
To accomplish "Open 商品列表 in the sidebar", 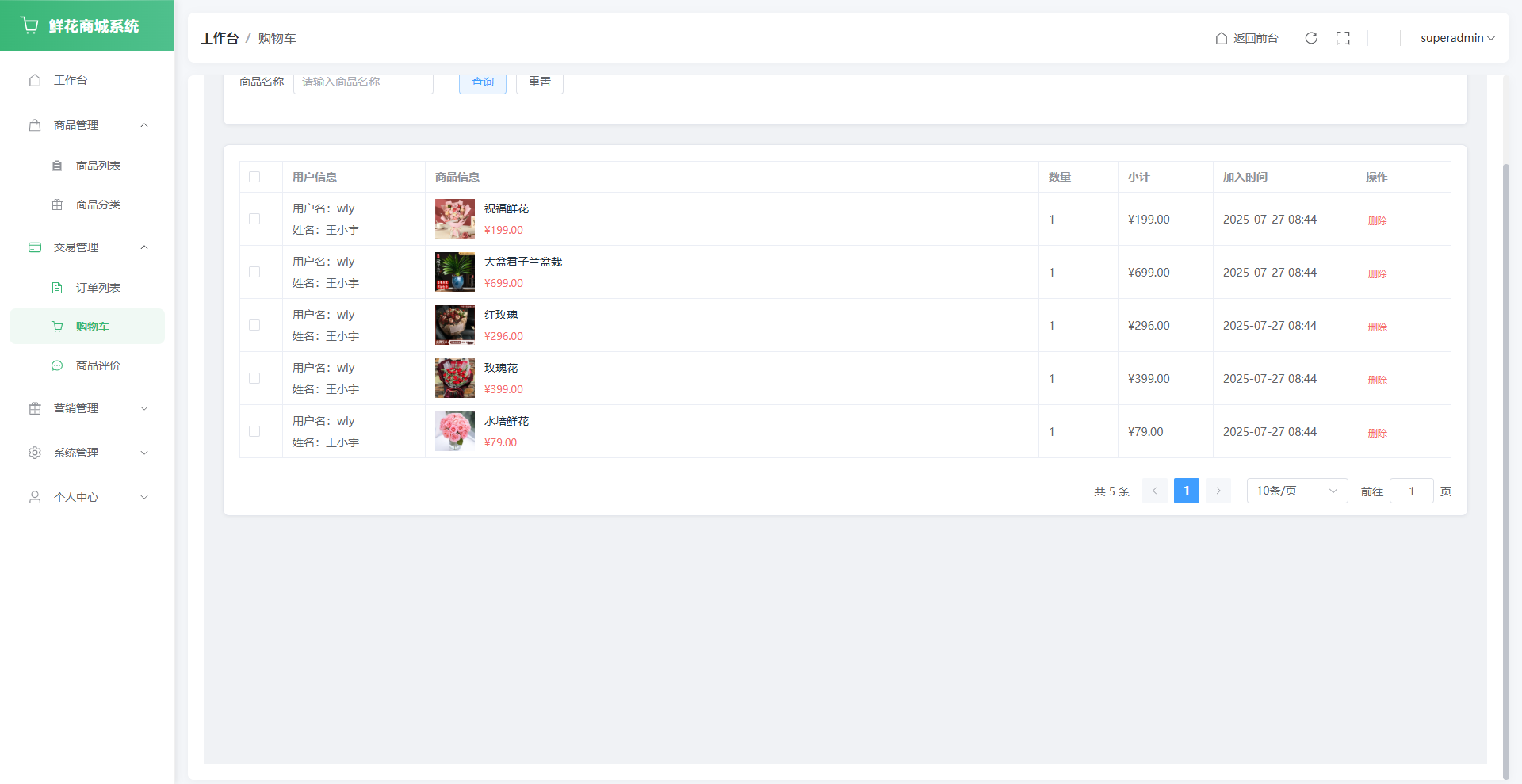I will [98, 166].
